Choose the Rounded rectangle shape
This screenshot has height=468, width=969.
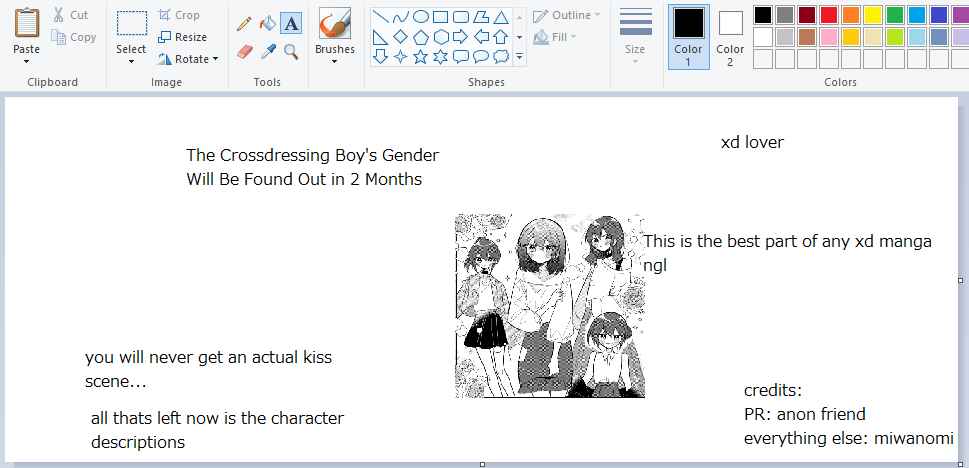(460, 17)
